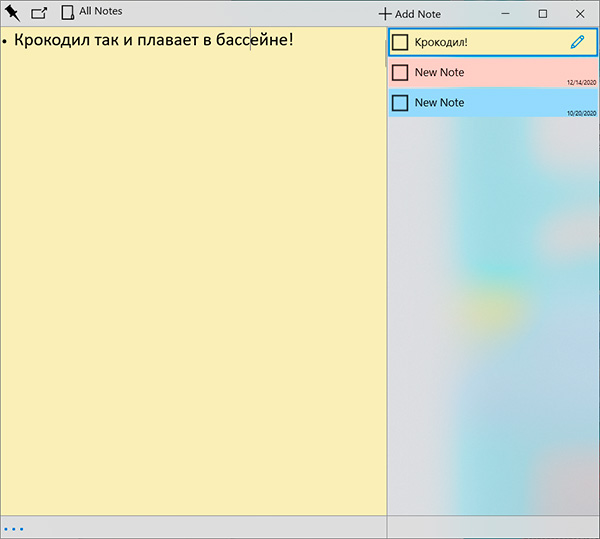600x539 pixels.
Task: Click the pop-out window icon
Action: (39, 13)
